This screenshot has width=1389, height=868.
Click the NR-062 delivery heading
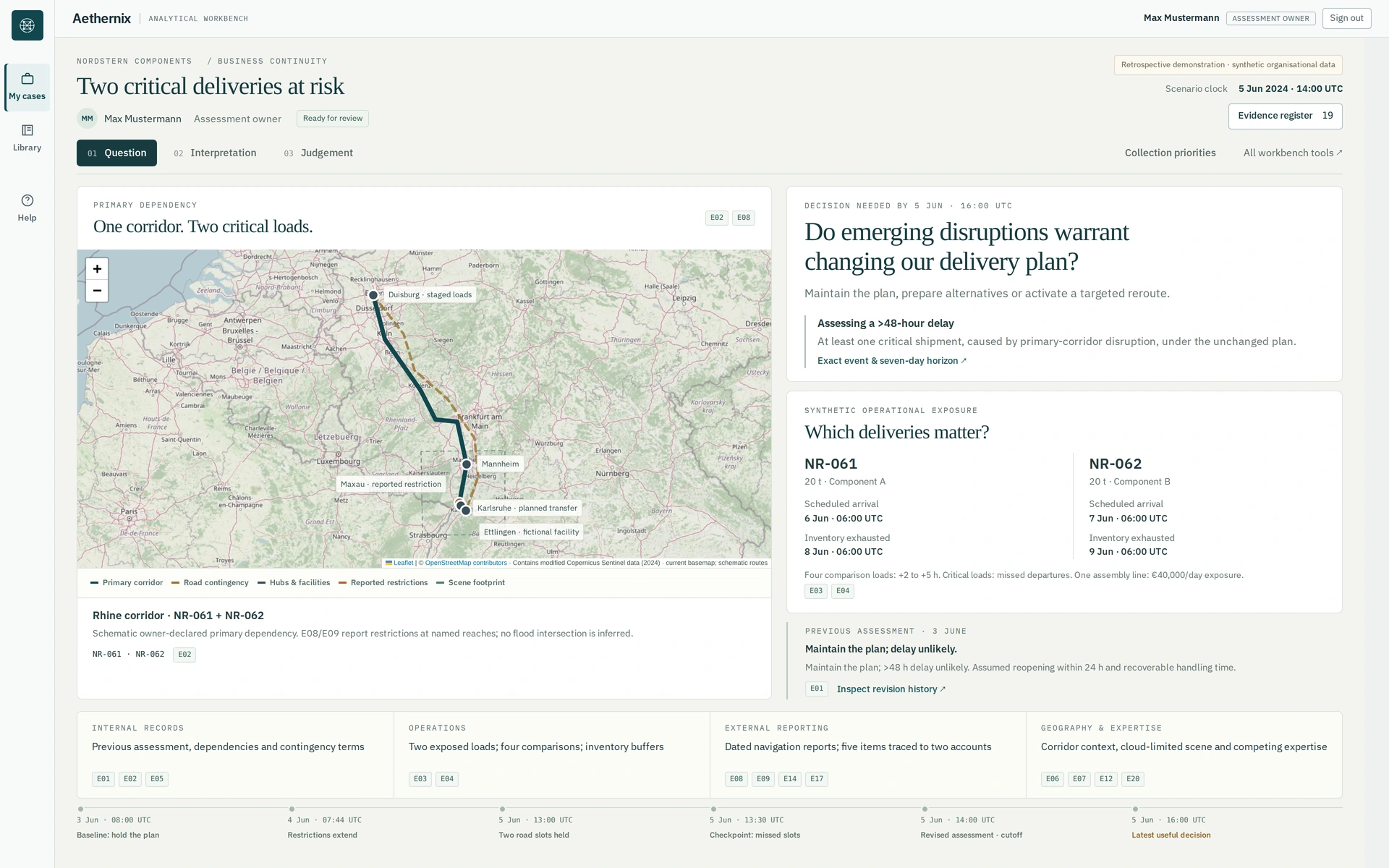tap(1115, 464)
